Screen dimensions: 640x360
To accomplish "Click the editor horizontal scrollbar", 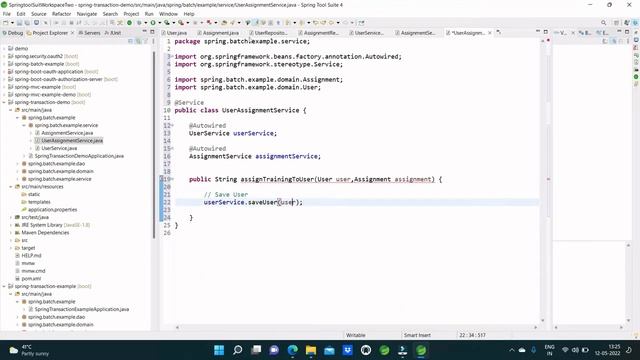I will 356,327.
